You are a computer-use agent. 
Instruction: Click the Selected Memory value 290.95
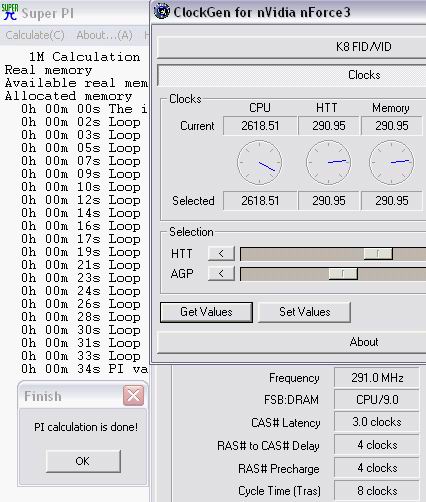[x=392, y=201]
